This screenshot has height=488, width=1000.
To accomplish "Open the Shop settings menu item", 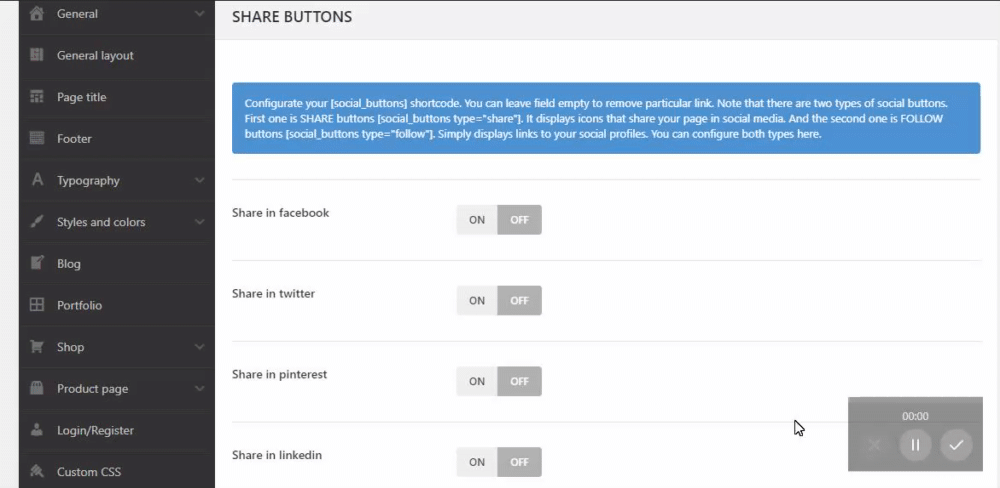I will tap(70, 347).
